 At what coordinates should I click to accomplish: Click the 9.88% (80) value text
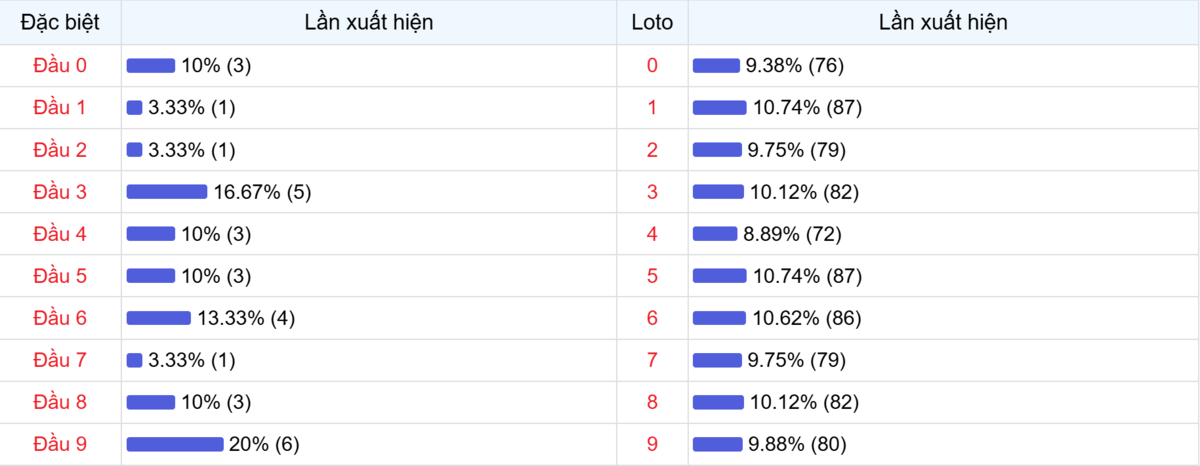coord(798,444)
